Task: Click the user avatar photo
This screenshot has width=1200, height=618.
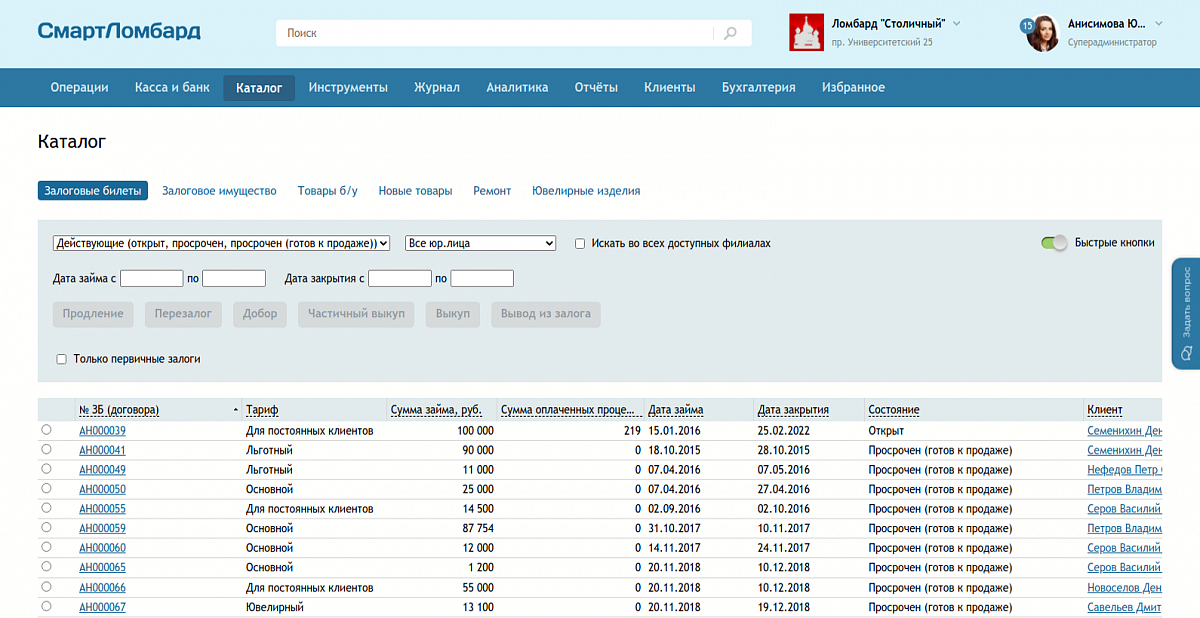Action: click(1044, 33)
